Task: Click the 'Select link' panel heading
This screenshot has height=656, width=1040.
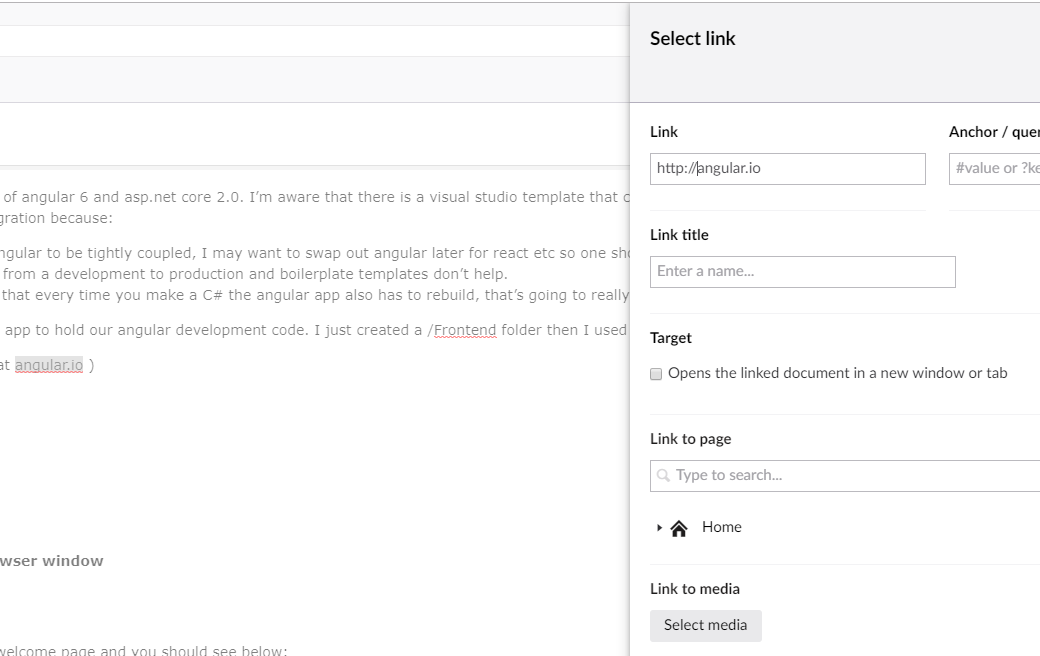Action: pyautogui.click(x=692, y=39)
